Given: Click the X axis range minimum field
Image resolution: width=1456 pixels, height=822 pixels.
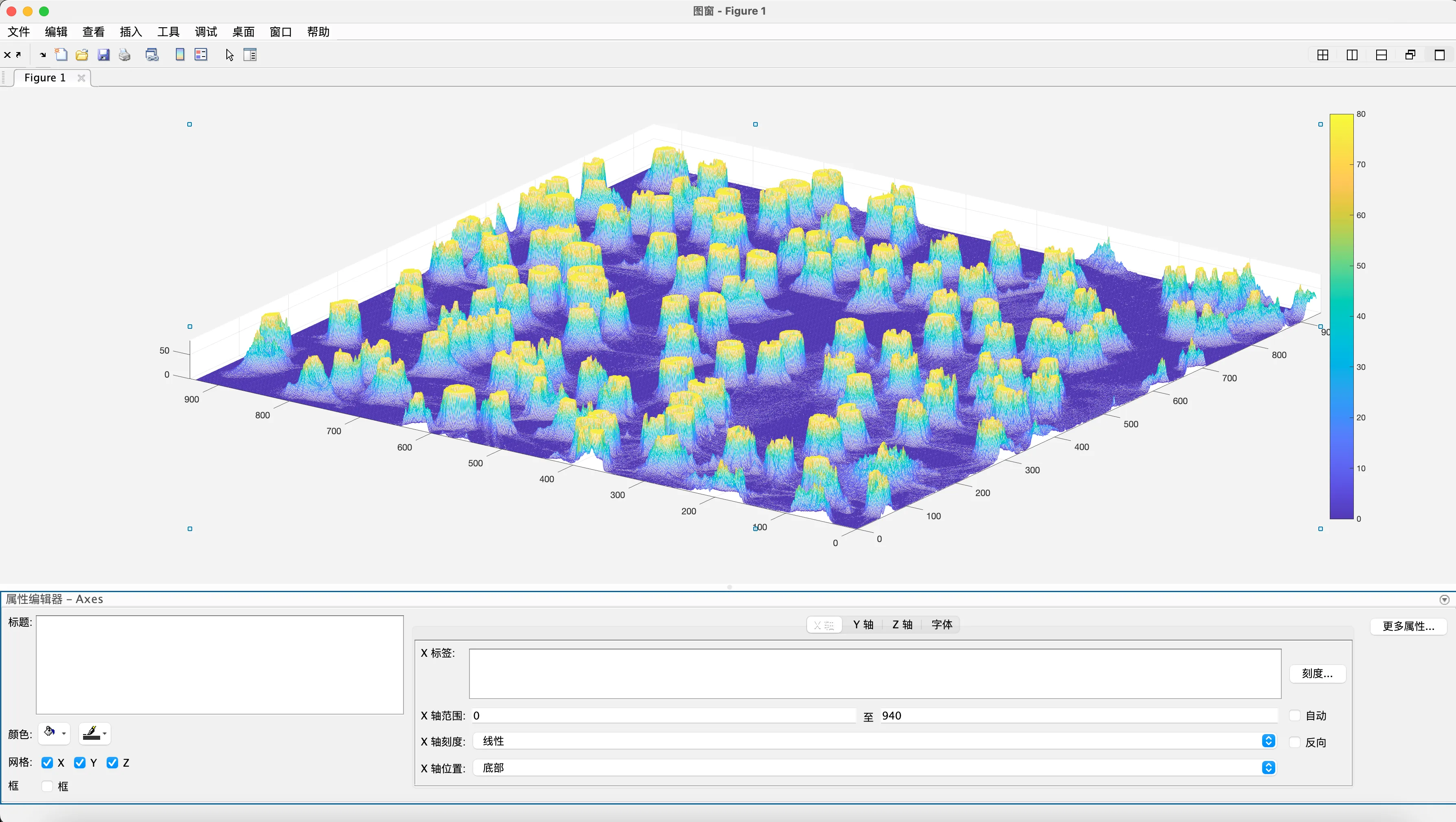Looking at the screenshot, I should pos(664,716).
